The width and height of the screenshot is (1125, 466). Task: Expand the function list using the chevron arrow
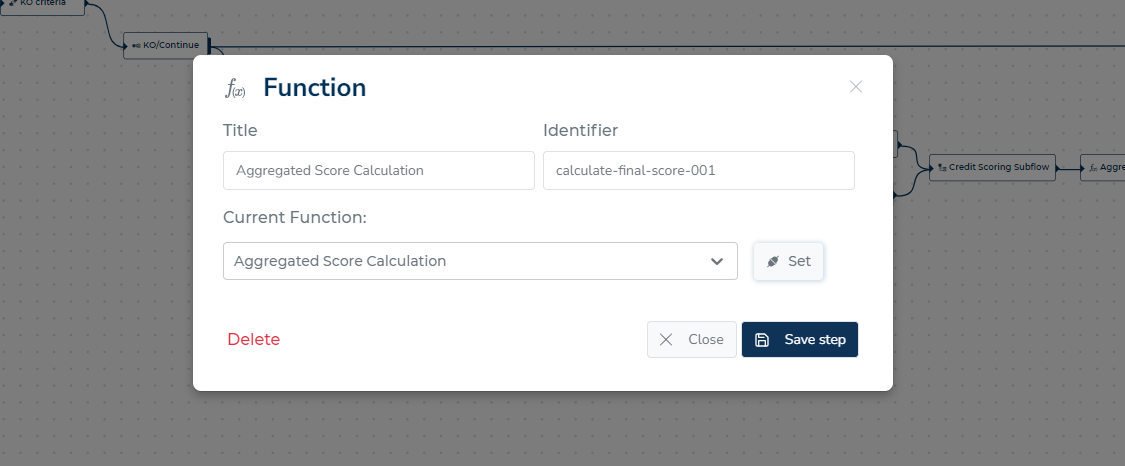pos(716,262)
